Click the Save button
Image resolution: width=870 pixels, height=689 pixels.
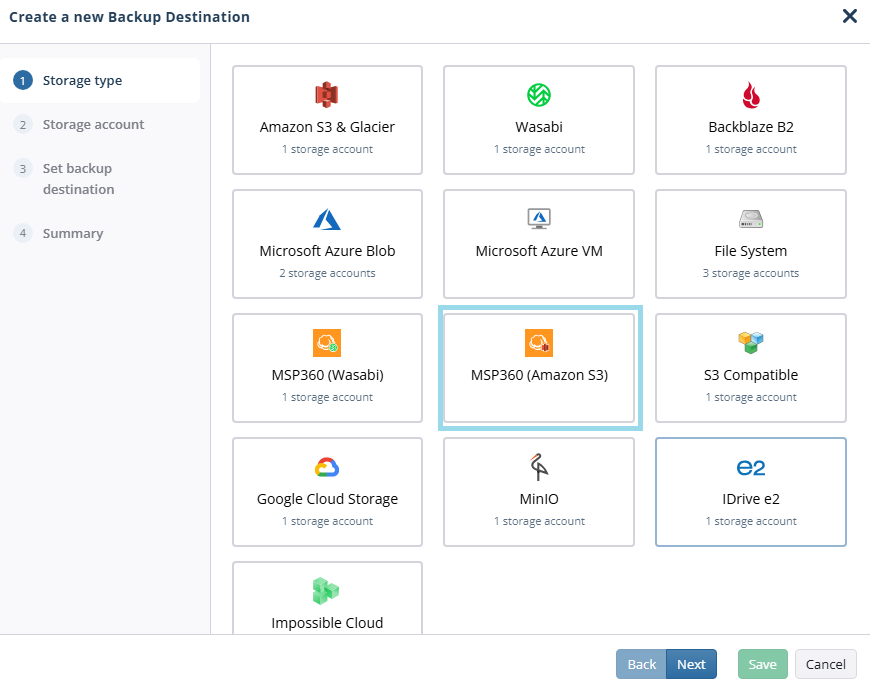(x=762, y=664)
